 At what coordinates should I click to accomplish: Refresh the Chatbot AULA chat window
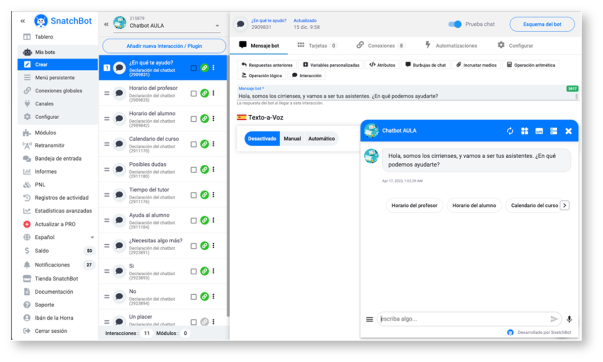(510, 131)
